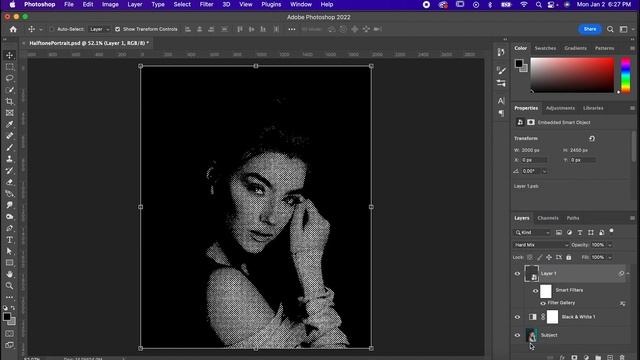Toggle Quick Mask mode
Viewport: 640px width, 360px height.
pos(9,334)
